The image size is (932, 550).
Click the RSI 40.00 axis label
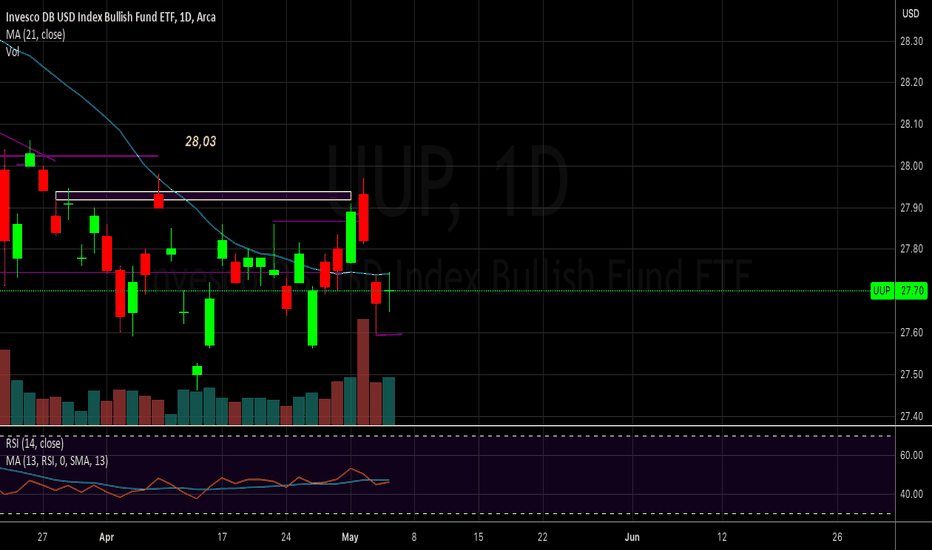pos(911,494)
